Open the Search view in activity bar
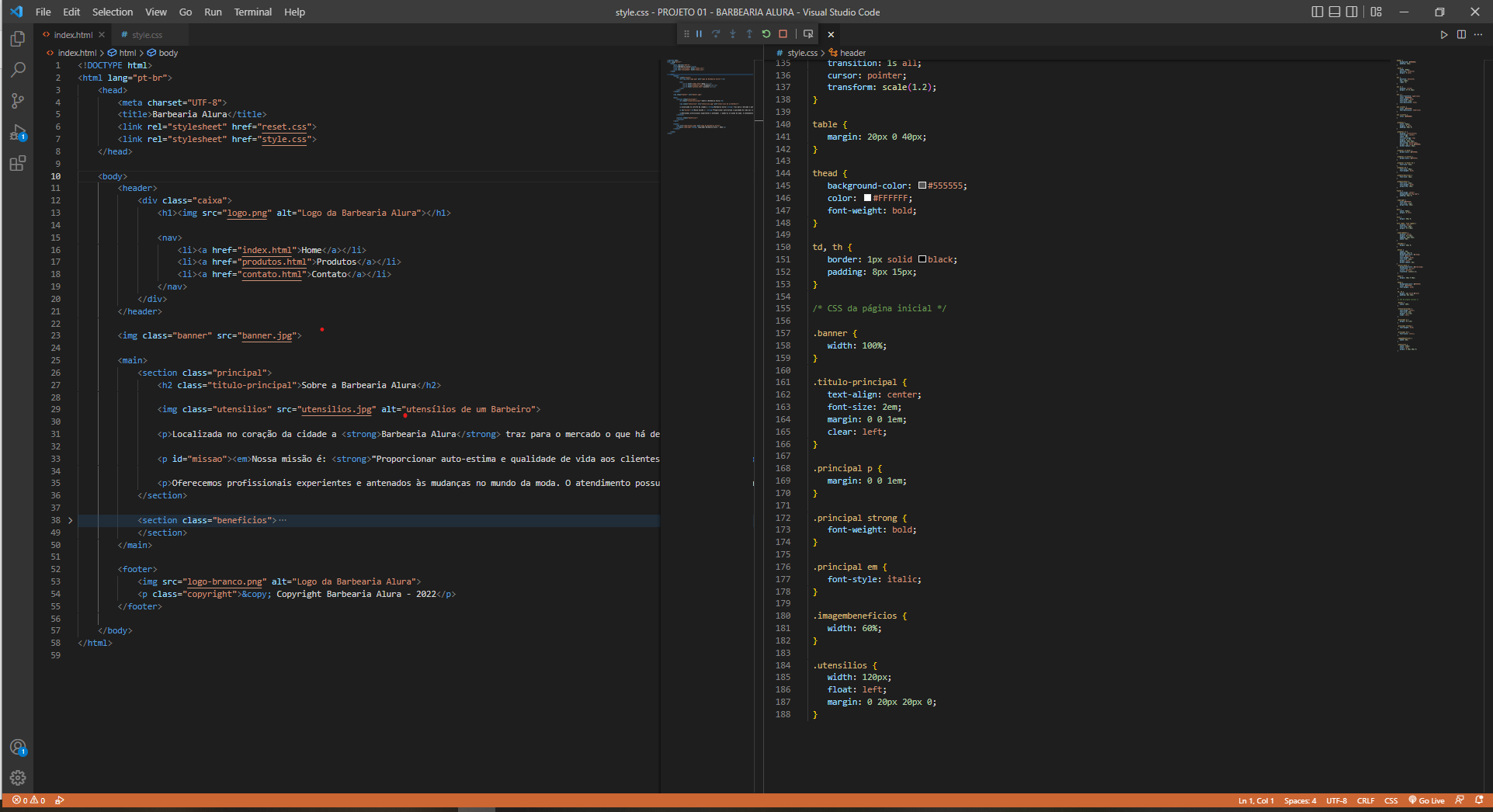 click(x=18, y=70)
